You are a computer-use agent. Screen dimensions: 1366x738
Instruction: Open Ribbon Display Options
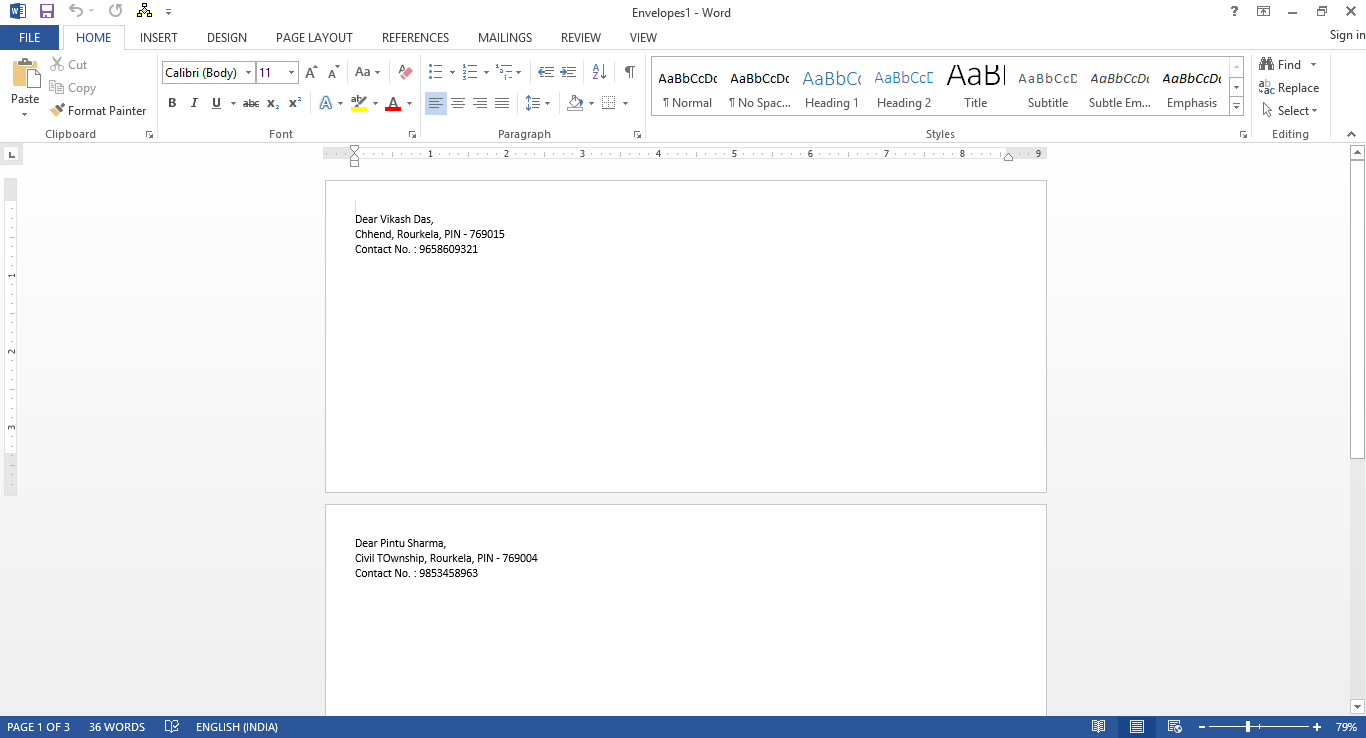[1264, 12]
